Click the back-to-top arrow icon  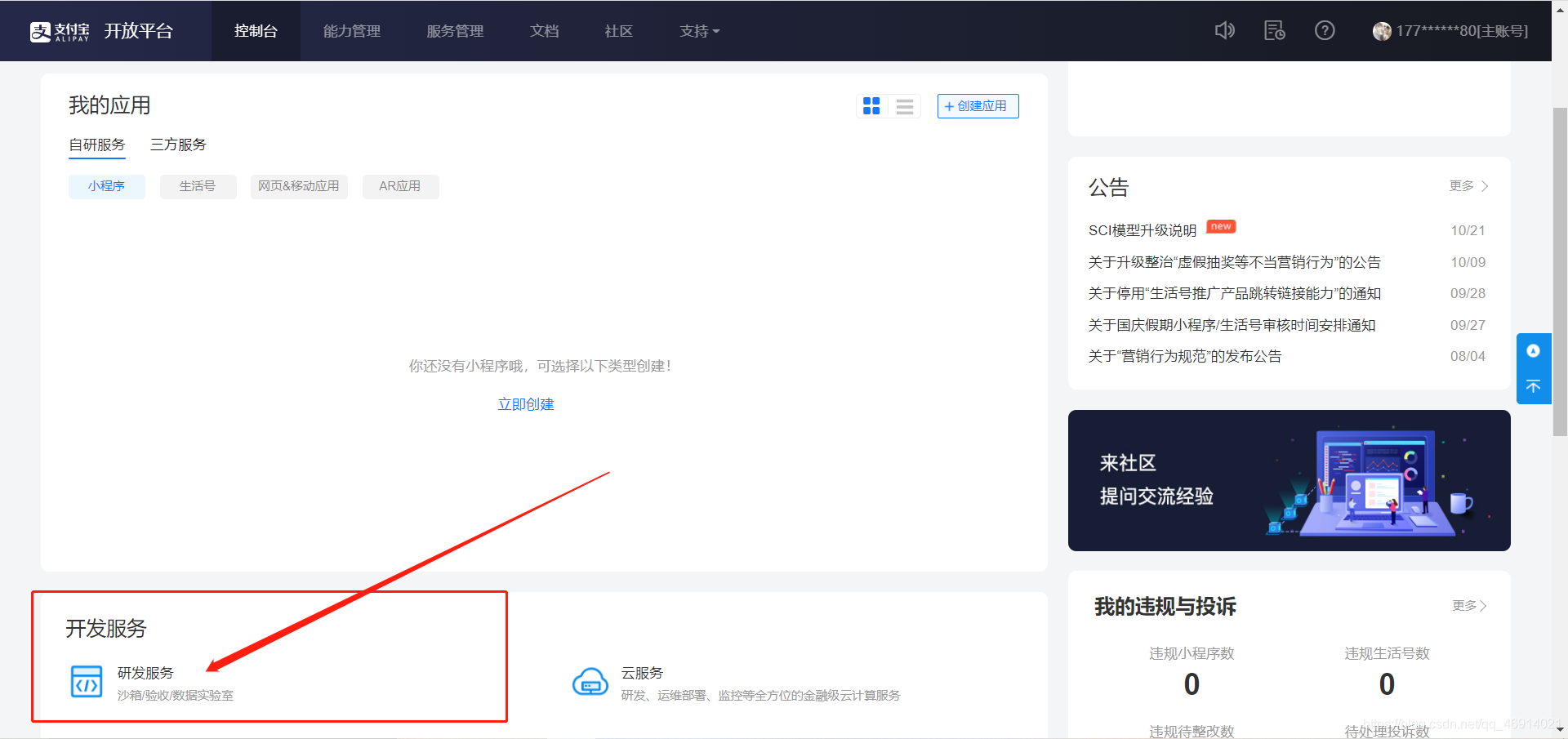click(x=1534, y=386)
